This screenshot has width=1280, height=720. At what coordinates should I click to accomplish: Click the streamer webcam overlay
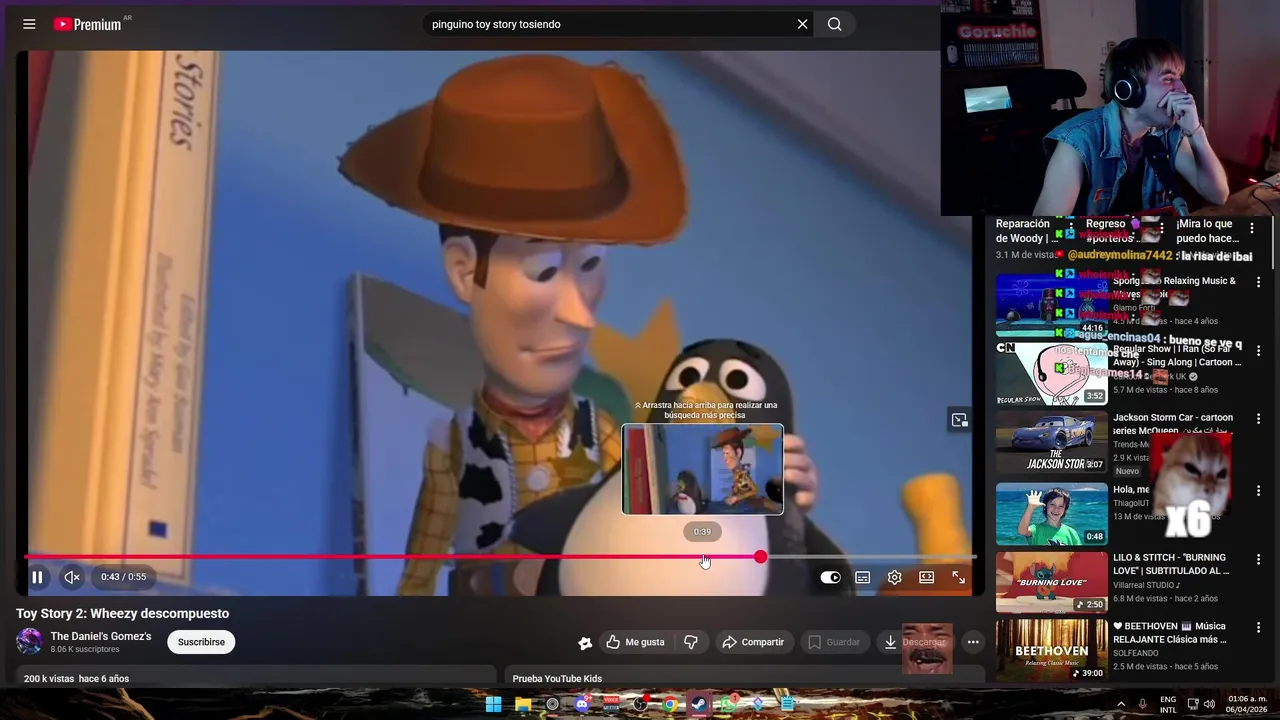[1110, 108]
